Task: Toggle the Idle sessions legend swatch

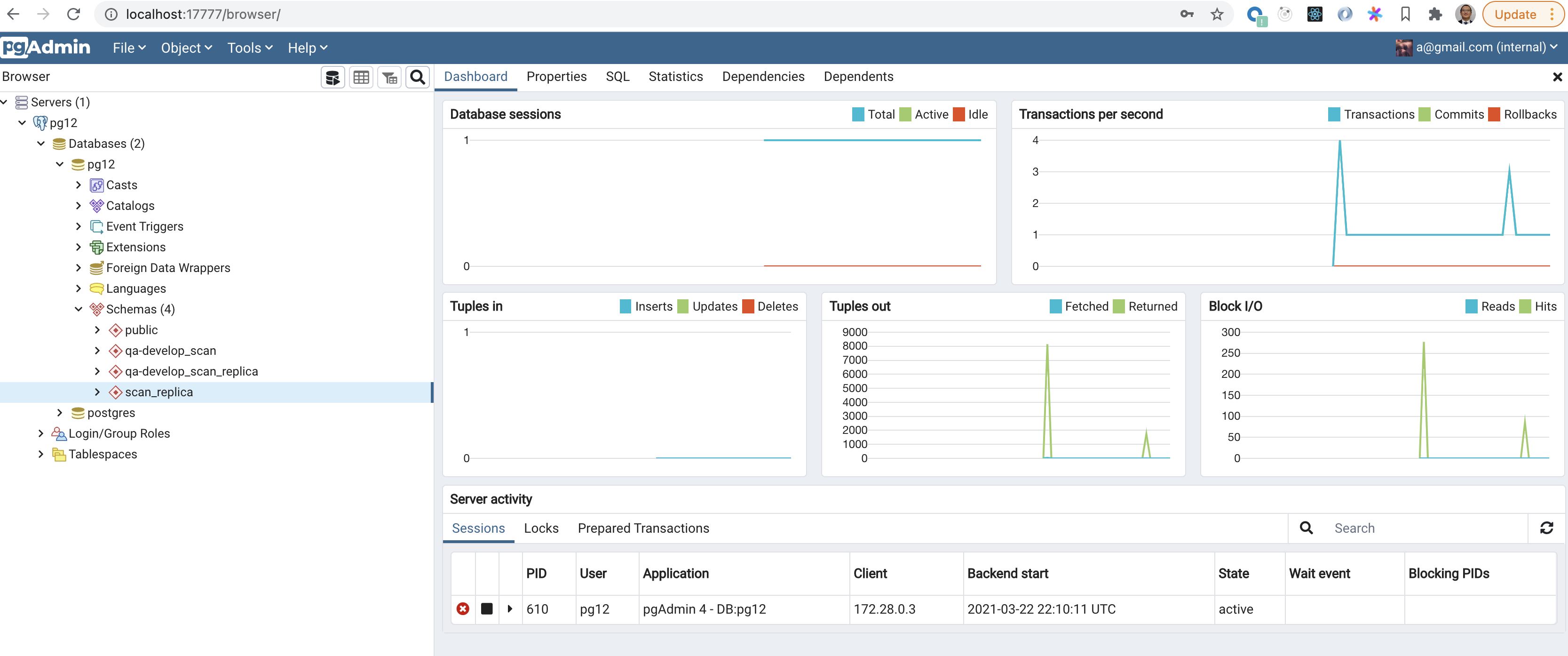Action: 958,114
